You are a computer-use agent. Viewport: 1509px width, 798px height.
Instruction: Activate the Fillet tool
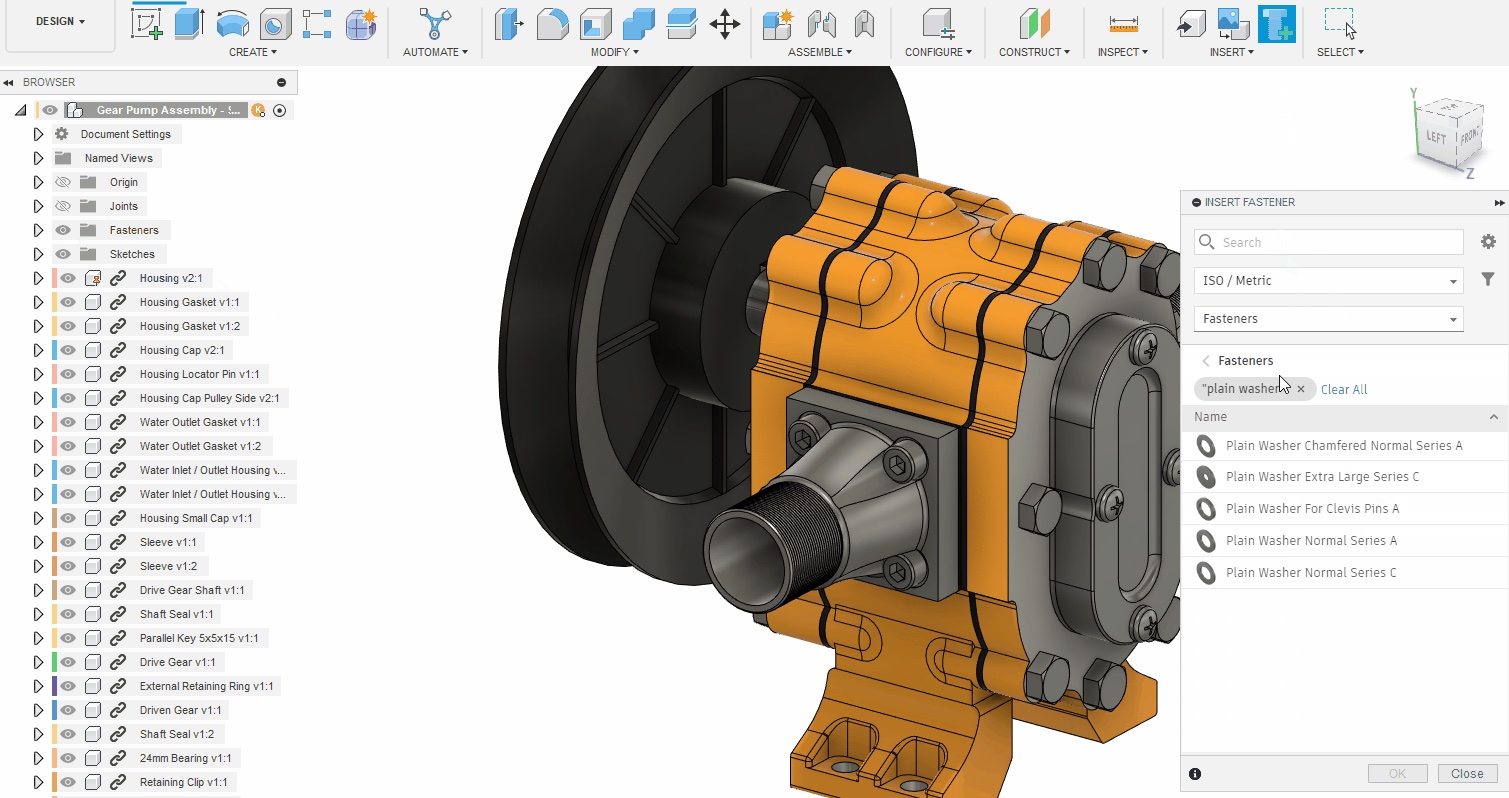tap(552, 23)
